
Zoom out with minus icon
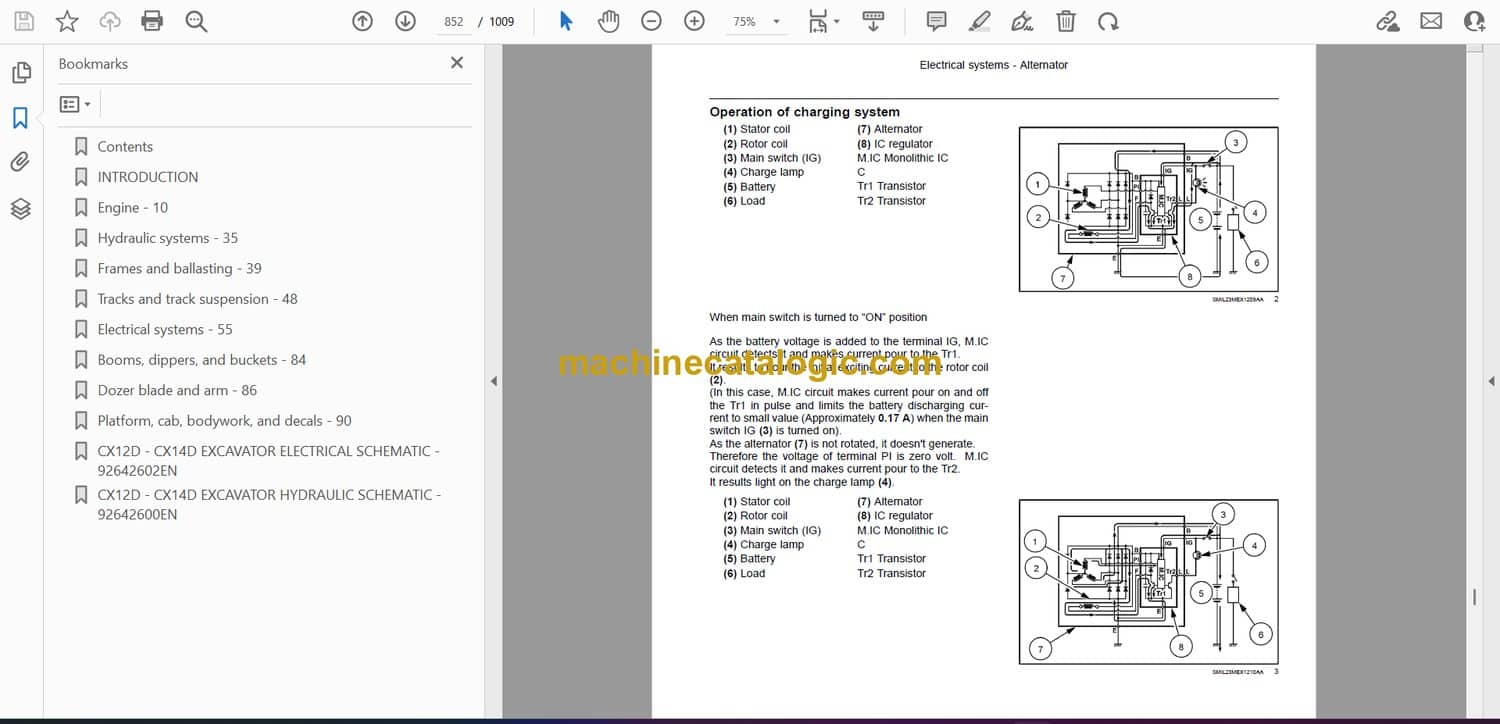point(651,21)
